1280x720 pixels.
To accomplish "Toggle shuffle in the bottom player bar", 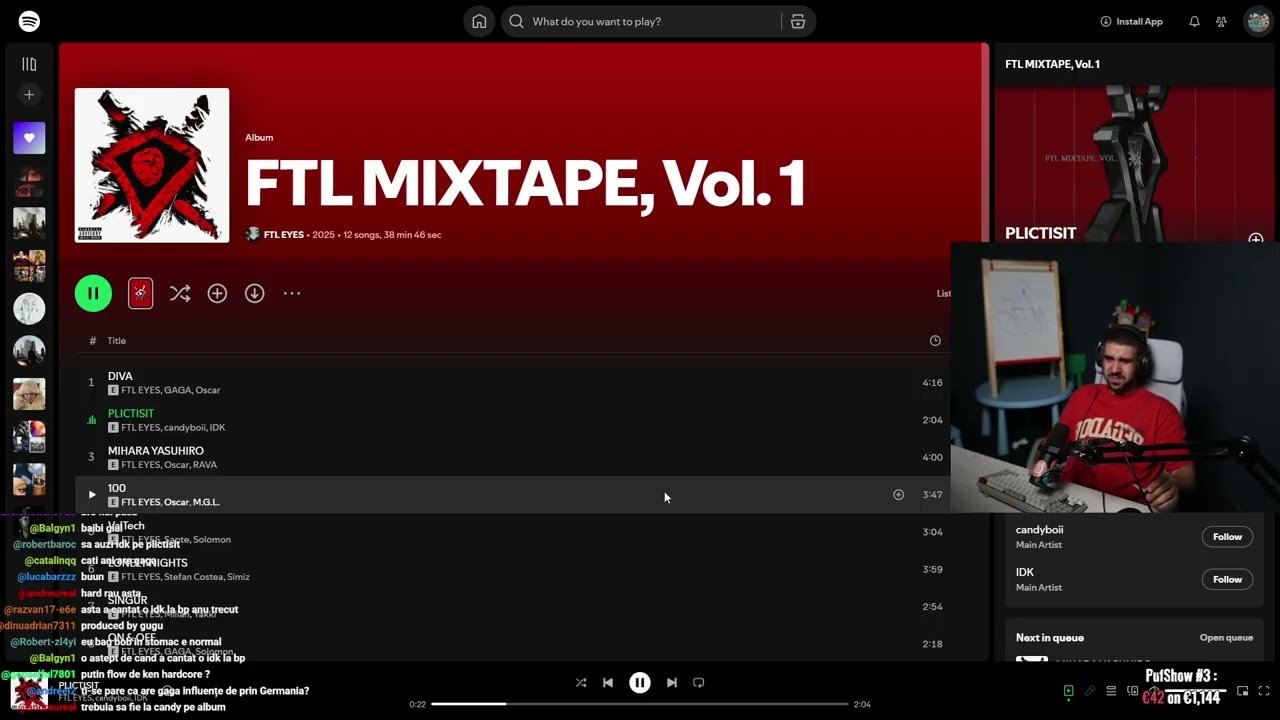I will coord(581,682).
